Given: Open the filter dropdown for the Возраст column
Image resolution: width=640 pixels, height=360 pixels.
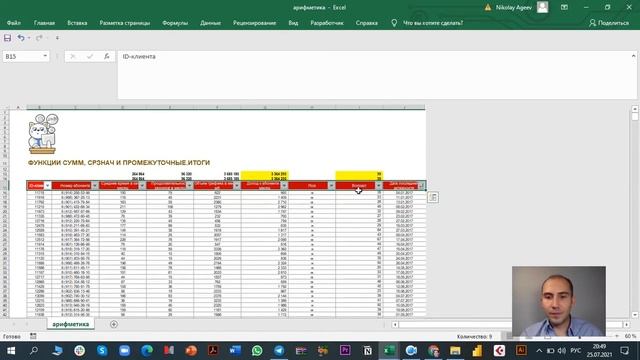Looking at the screenshot, I should click(379, 186).
